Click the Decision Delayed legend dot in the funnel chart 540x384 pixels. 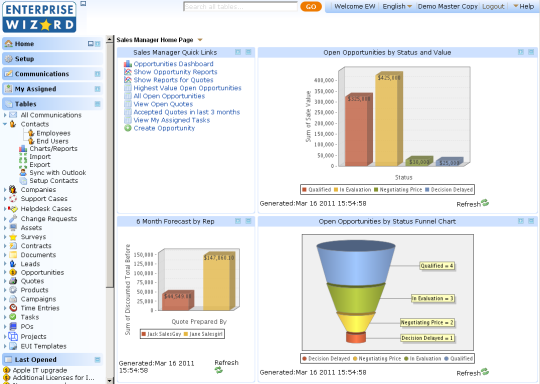click(x=304, y=359)
